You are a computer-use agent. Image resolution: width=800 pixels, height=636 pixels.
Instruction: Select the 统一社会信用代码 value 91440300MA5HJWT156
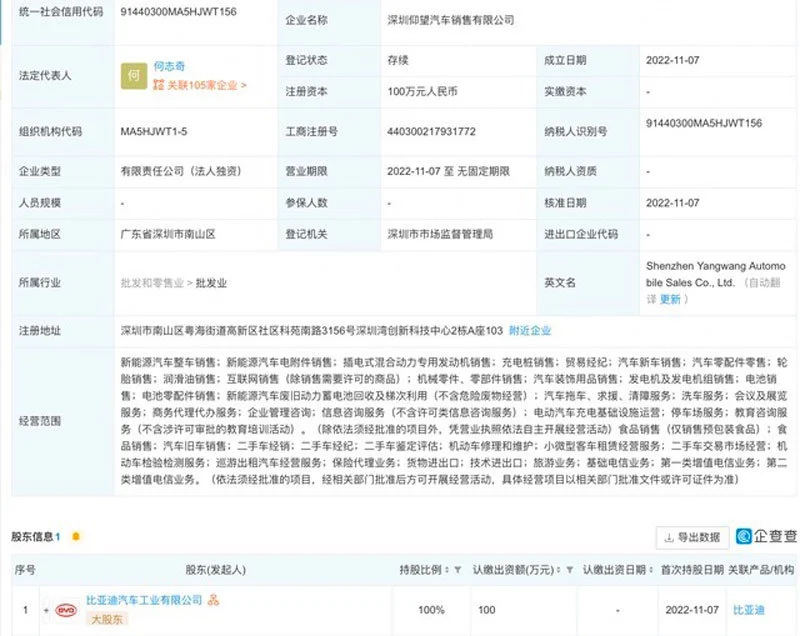[x=179, y=12]
